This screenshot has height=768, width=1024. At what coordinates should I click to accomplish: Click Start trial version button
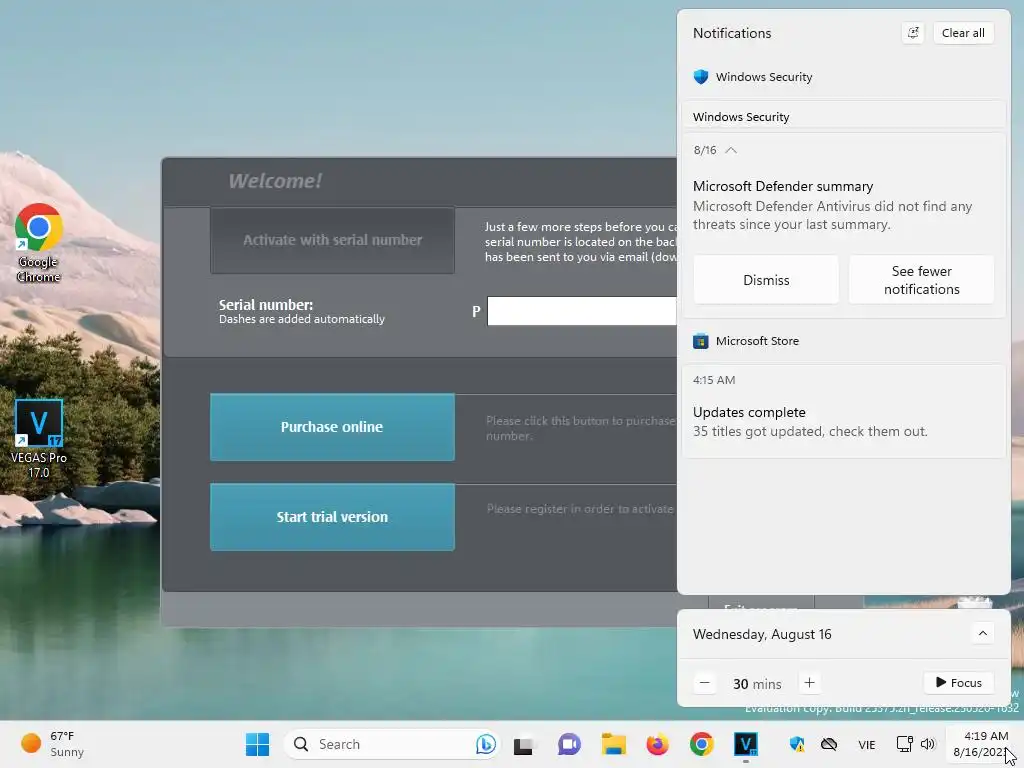[332, 517]
